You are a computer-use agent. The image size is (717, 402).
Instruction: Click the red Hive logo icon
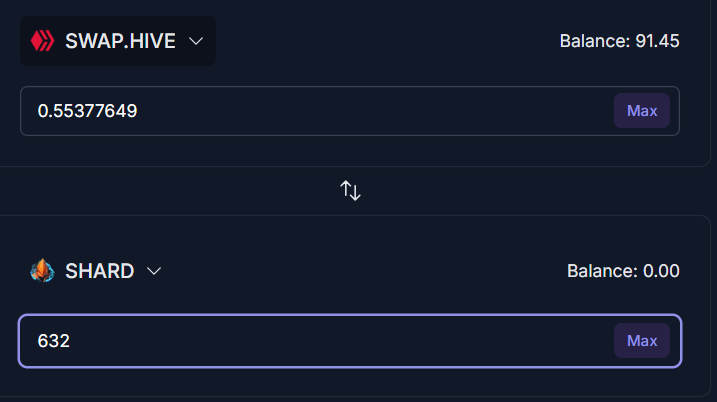click(x=42, y=41)
